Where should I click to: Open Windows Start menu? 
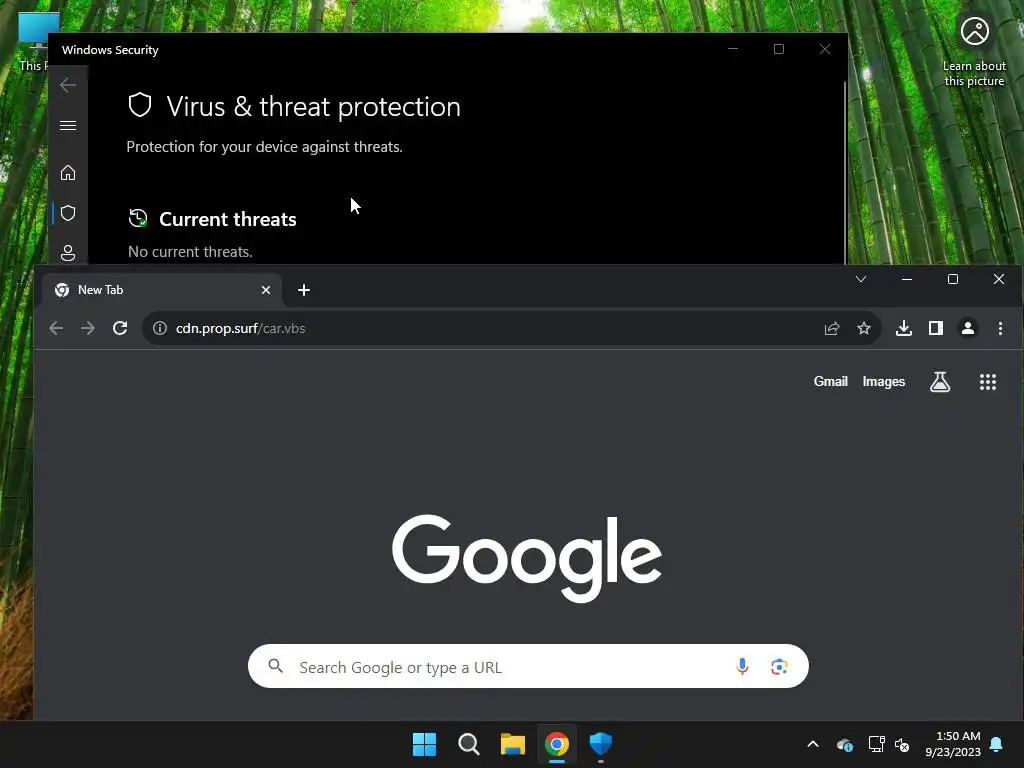424,744
